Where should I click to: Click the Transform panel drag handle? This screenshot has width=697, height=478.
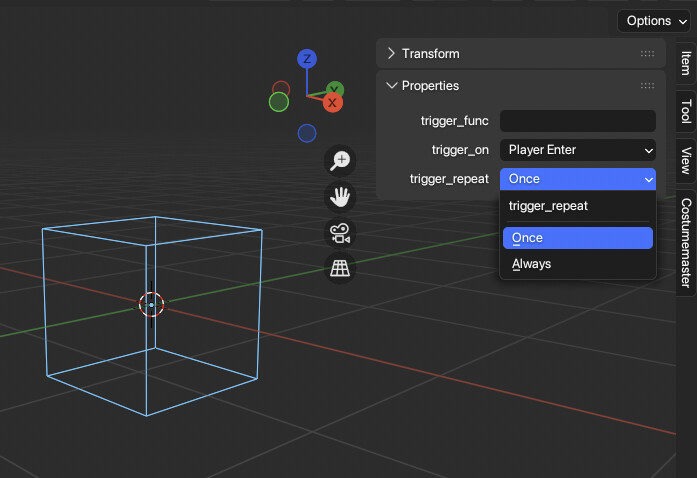coord(647,54)
